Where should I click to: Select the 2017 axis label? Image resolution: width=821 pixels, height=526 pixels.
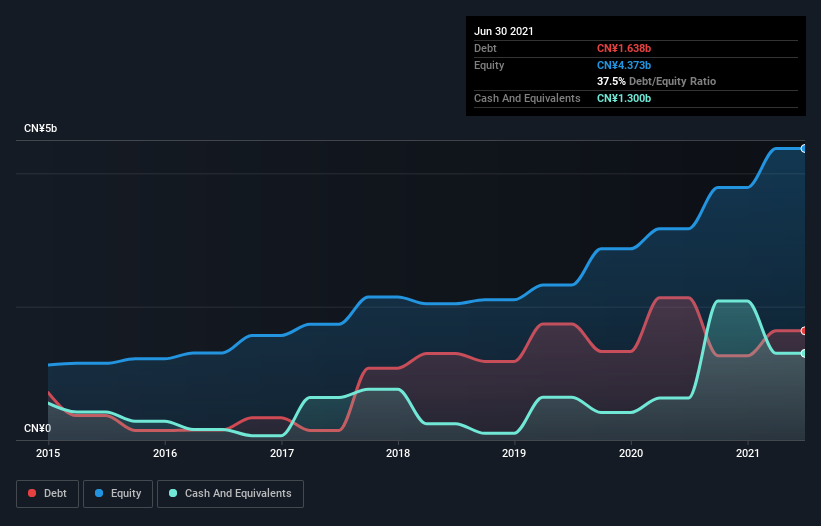[282, 453]
